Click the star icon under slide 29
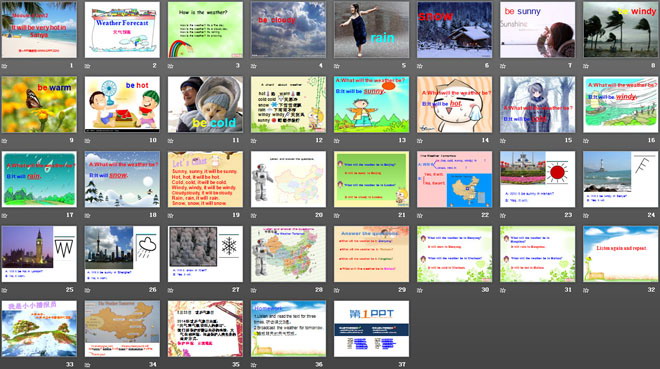 pos(337,290)
